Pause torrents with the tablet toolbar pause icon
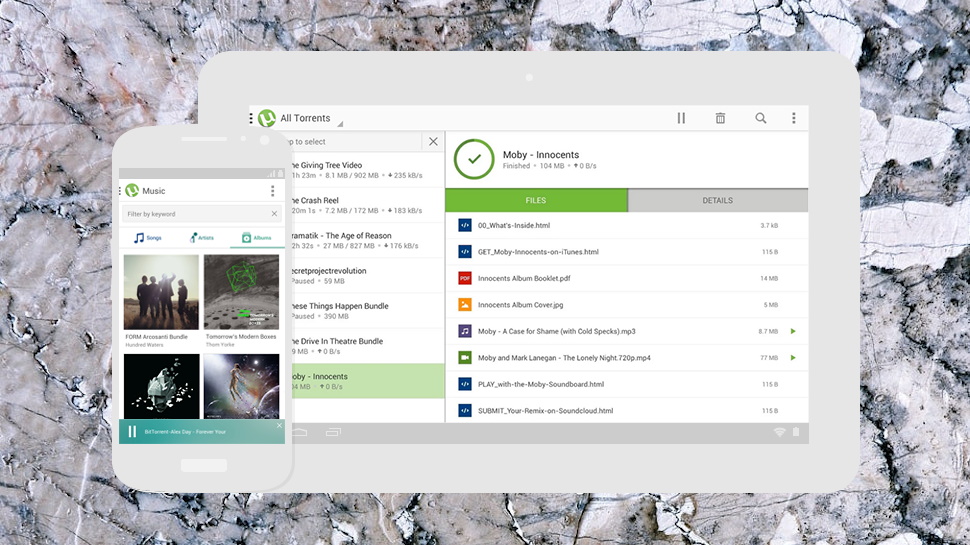970x545 pixels. 680,118
